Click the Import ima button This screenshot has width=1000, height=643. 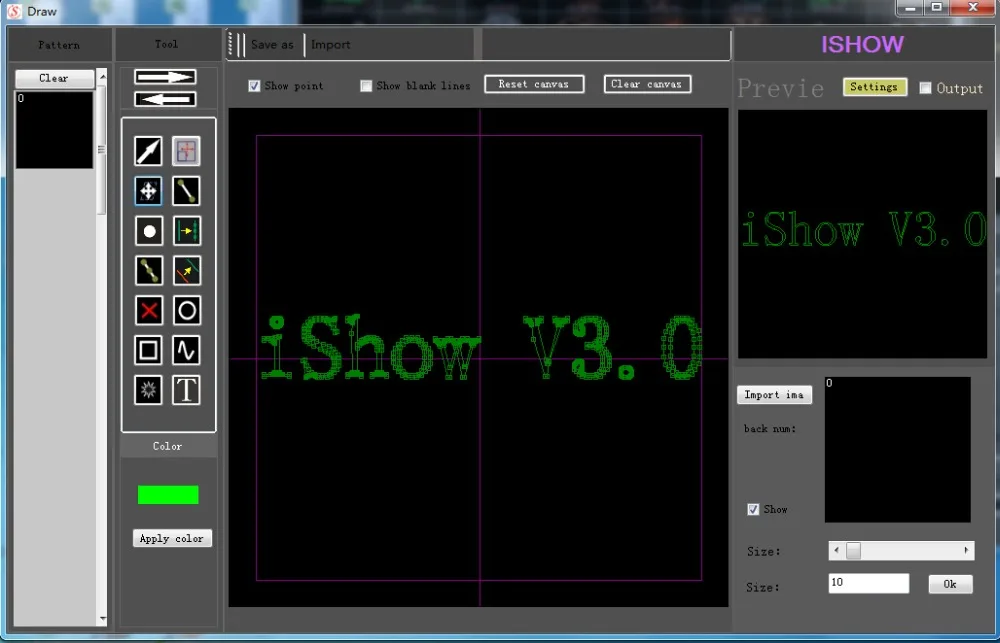(x=774, y=395)
